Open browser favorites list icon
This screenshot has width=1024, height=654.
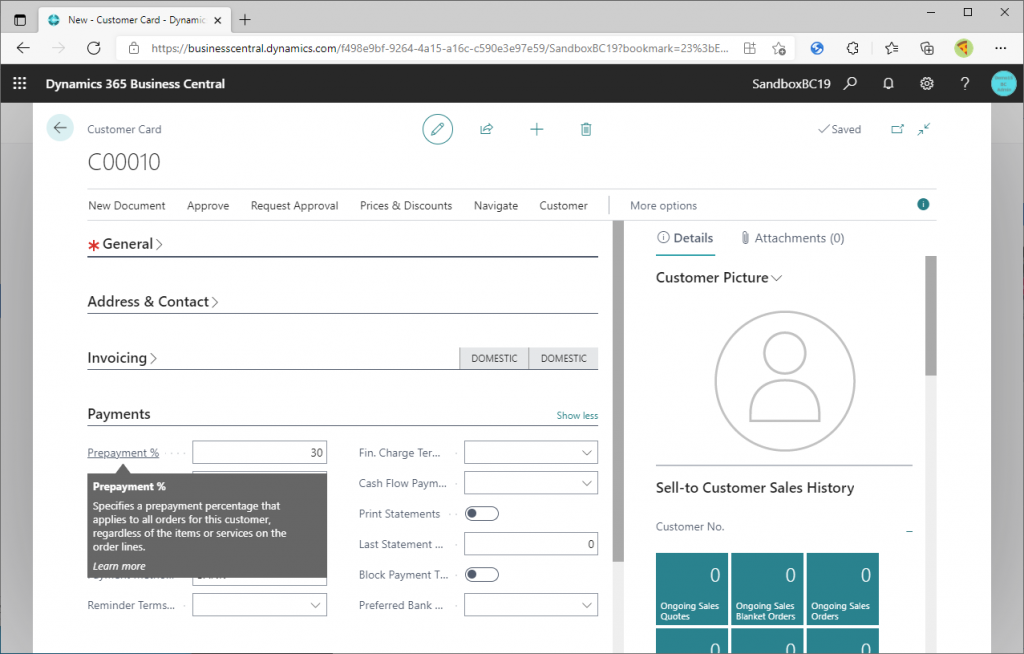pos(891,48)
